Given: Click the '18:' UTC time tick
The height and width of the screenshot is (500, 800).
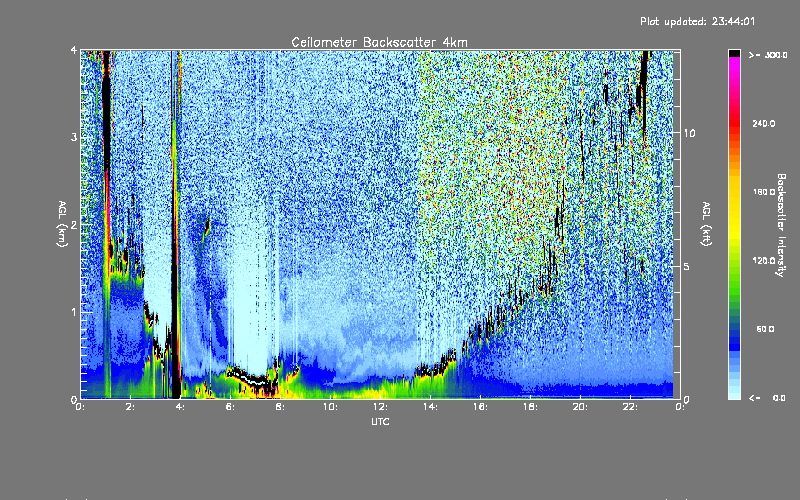Looking at the screenshot, I should 531,407.
